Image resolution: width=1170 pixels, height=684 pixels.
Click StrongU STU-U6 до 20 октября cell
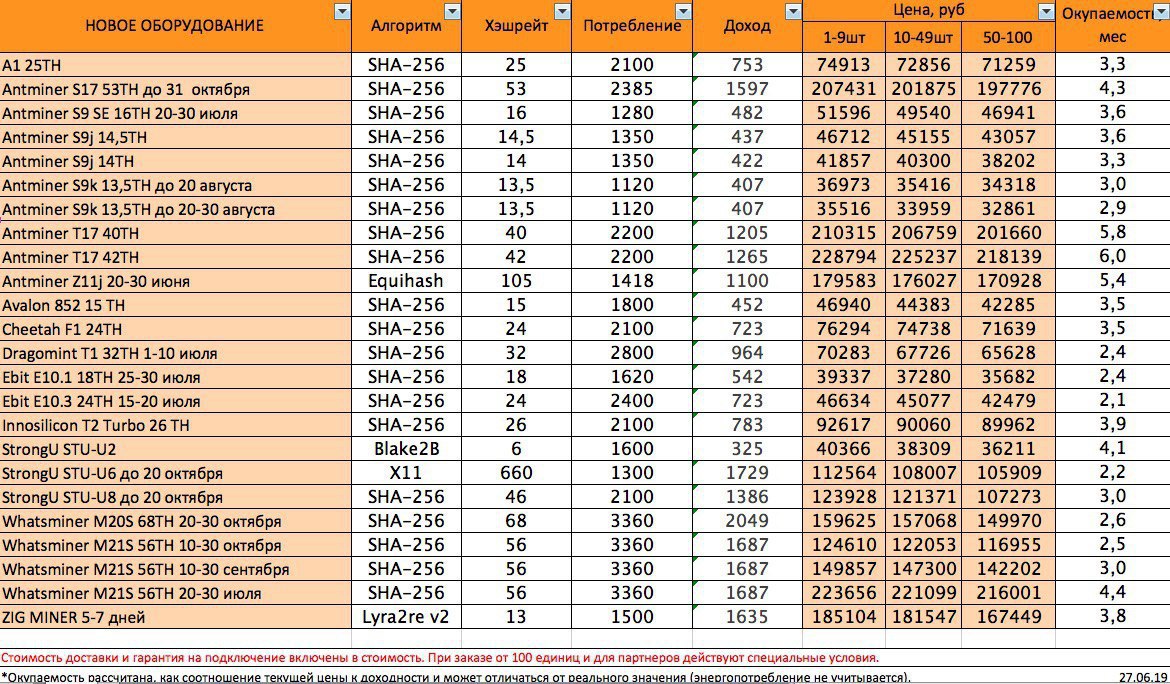pos(175,473)
